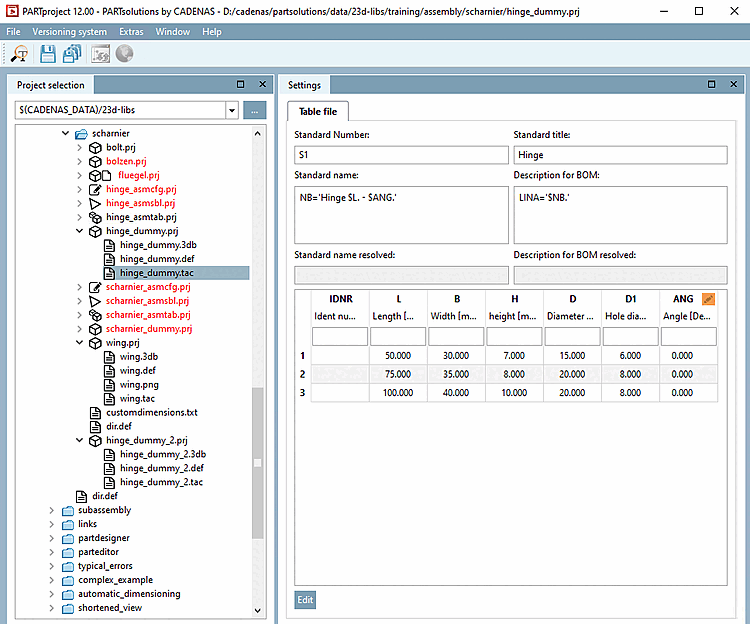Collapse the wing.prj tree node

point(80,342)
